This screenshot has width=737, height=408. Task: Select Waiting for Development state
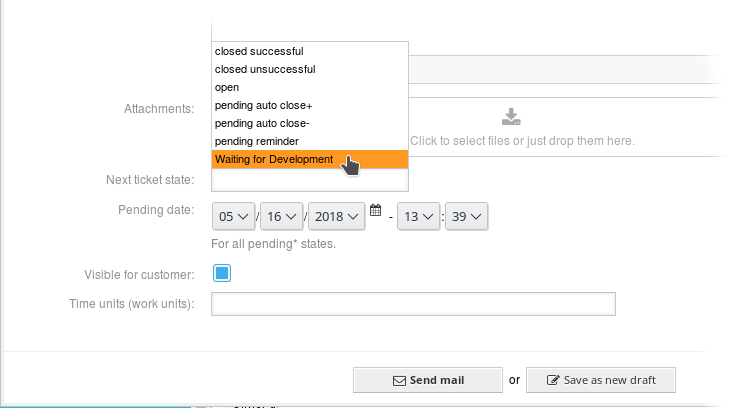pyautogui.click(x=310, y=159)
